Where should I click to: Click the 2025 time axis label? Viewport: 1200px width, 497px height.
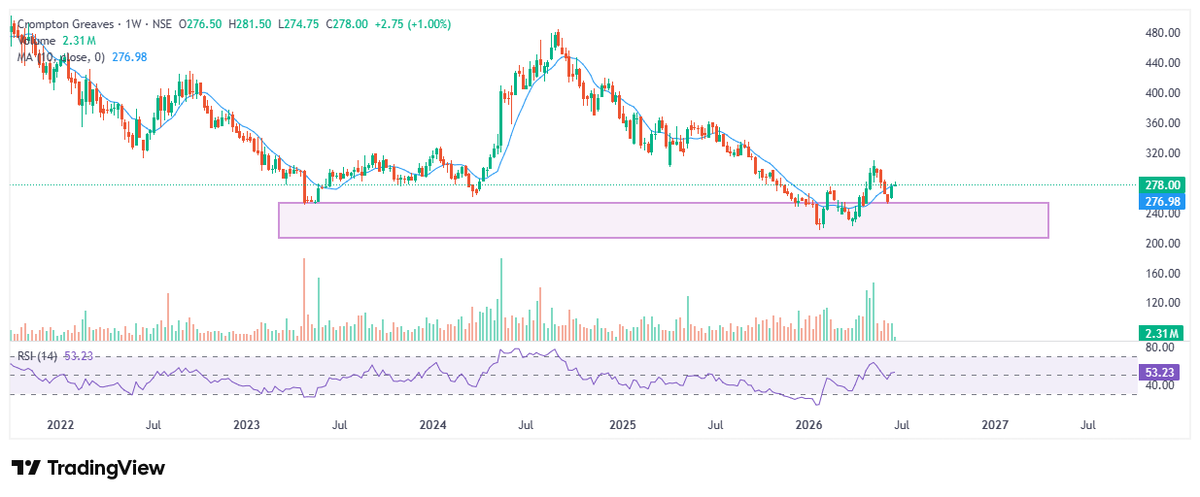click(x=622, y=425)
